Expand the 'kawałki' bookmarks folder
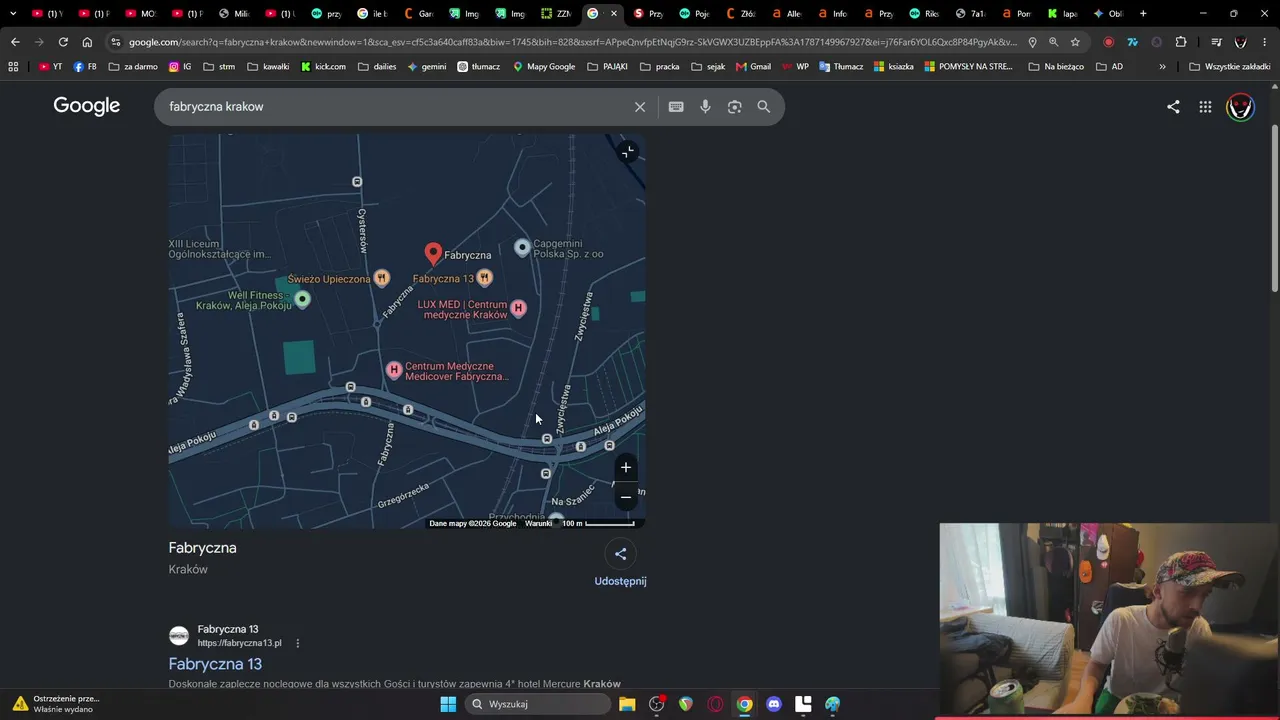The height and width of the screenshot is (720, 1280). (268, 67)
